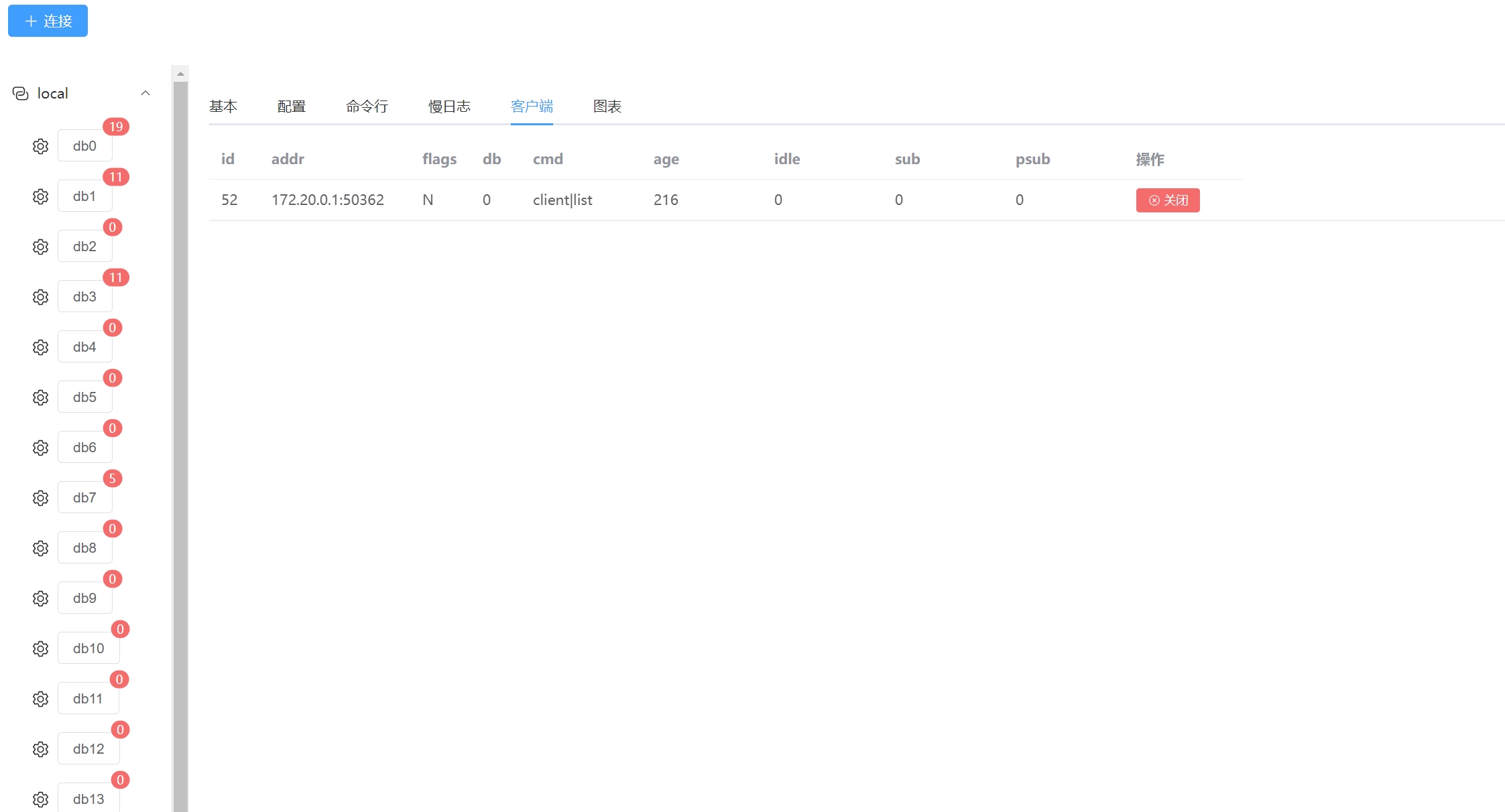Click the gear icon beside db5
Screen dimensions: 1505x812
(x=40, y=397)
